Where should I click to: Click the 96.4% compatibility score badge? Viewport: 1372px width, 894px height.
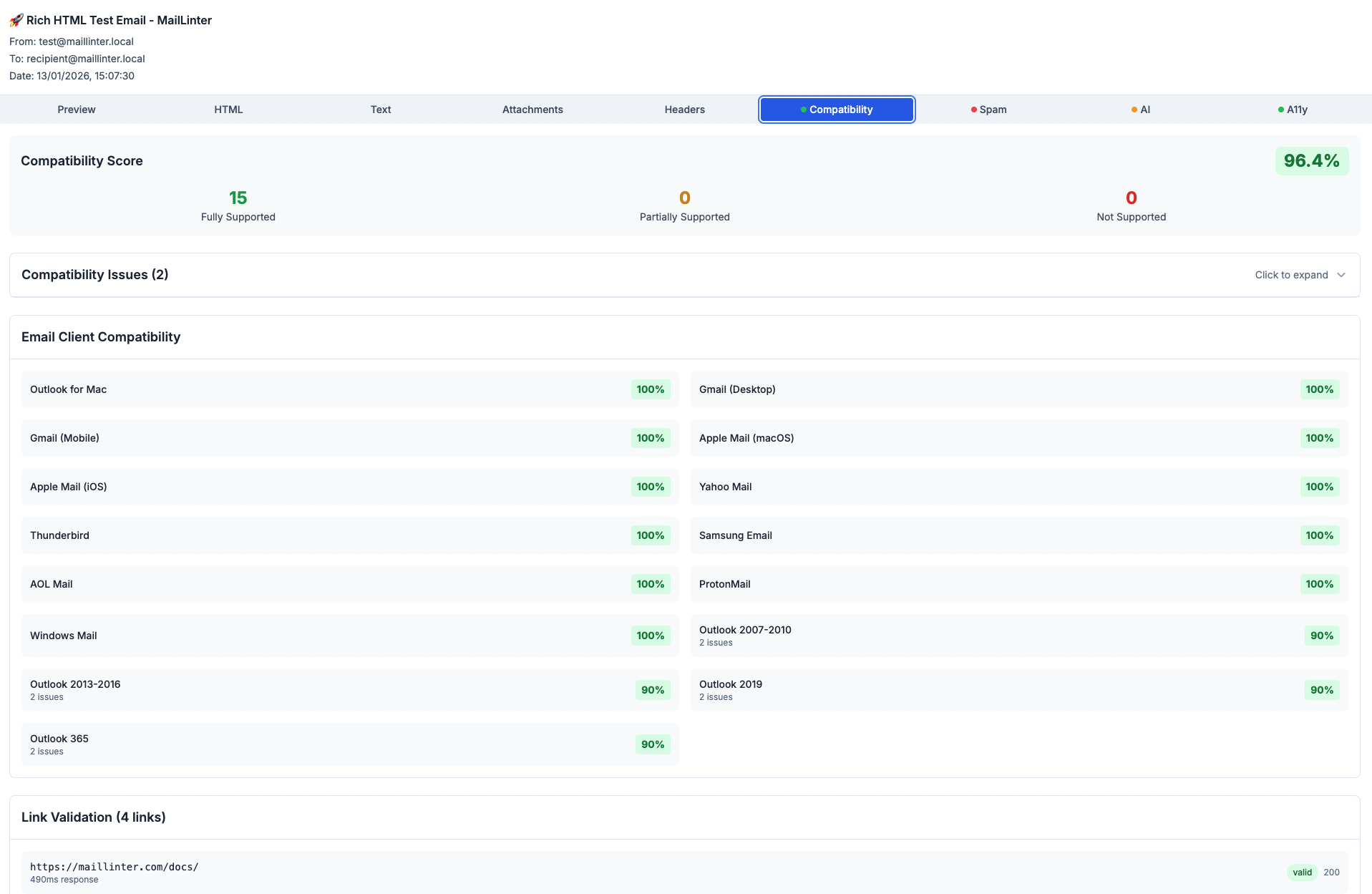click(1312, 160)
